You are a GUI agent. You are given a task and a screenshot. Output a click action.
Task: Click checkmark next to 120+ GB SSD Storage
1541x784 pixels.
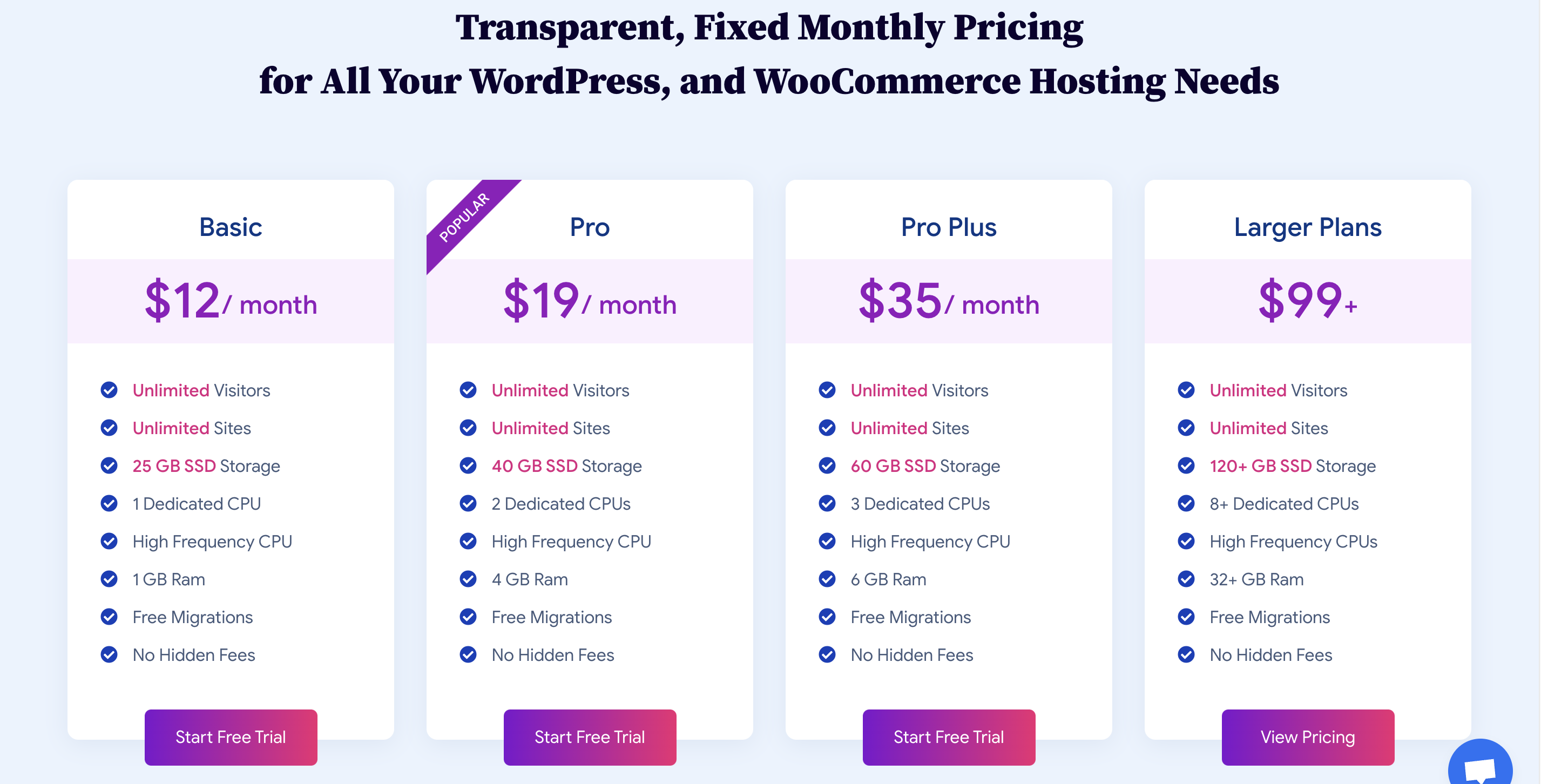(1186, 465)
